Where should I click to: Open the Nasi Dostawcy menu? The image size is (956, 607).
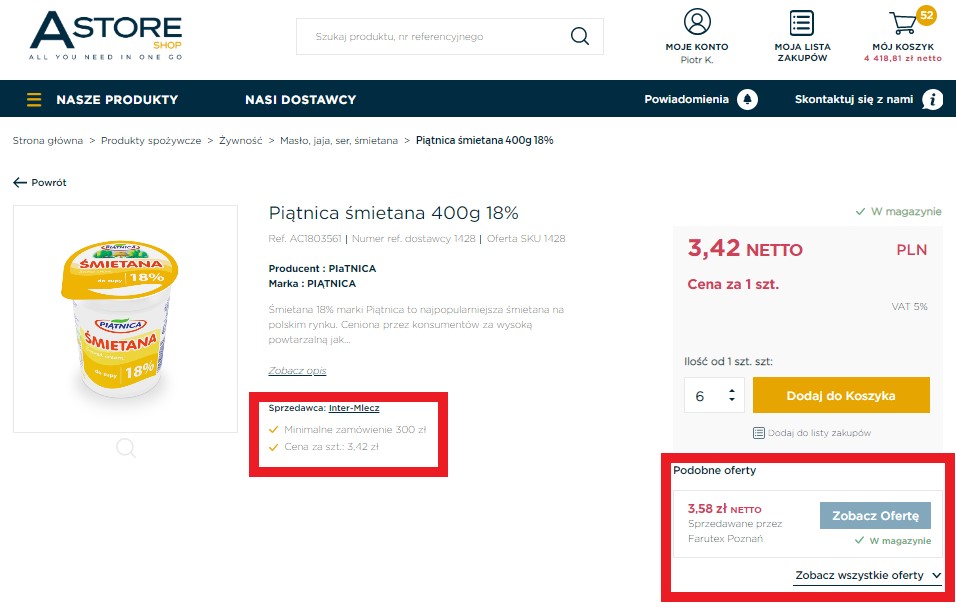301,99
